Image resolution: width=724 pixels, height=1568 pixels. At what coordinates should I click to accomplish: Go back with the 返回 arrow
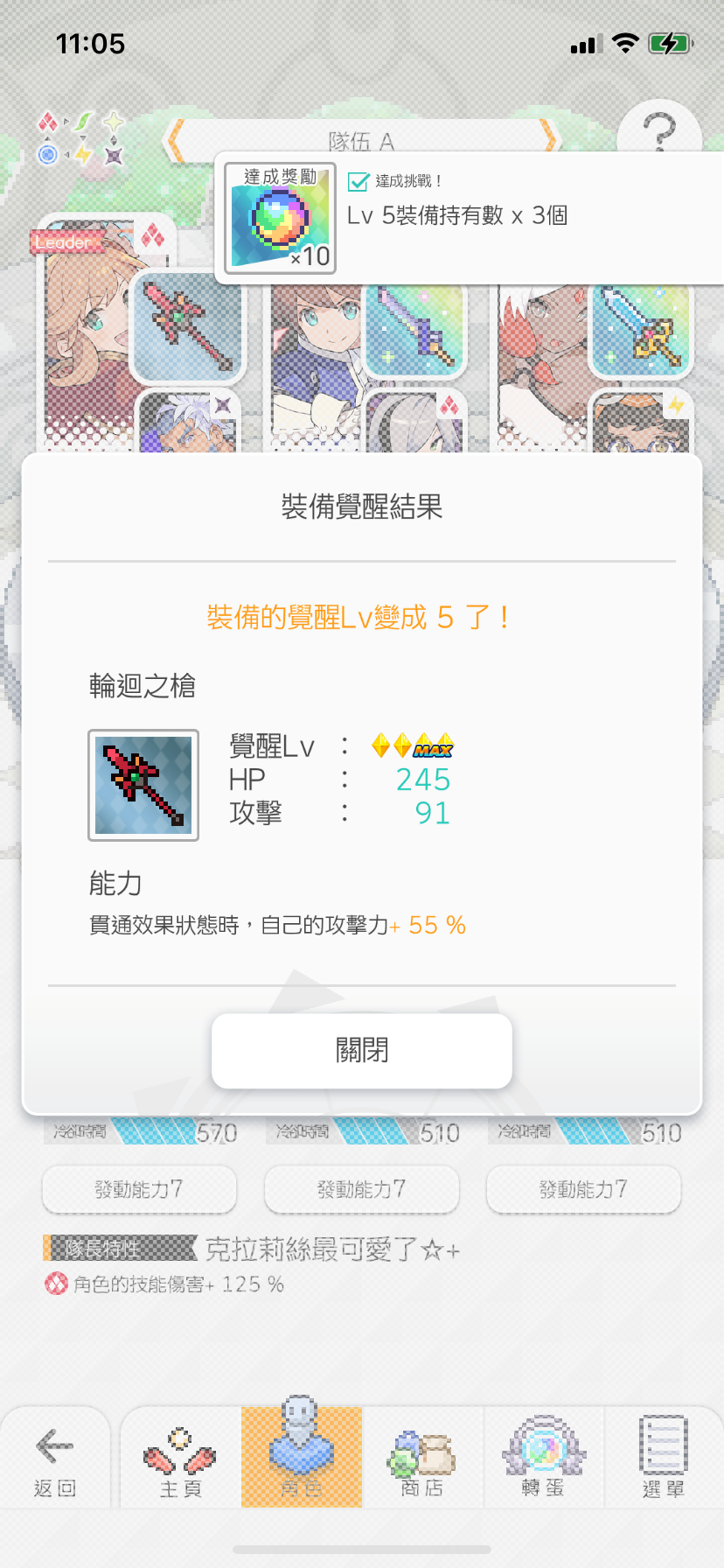pyautogui.click(x=55, y=1457)
